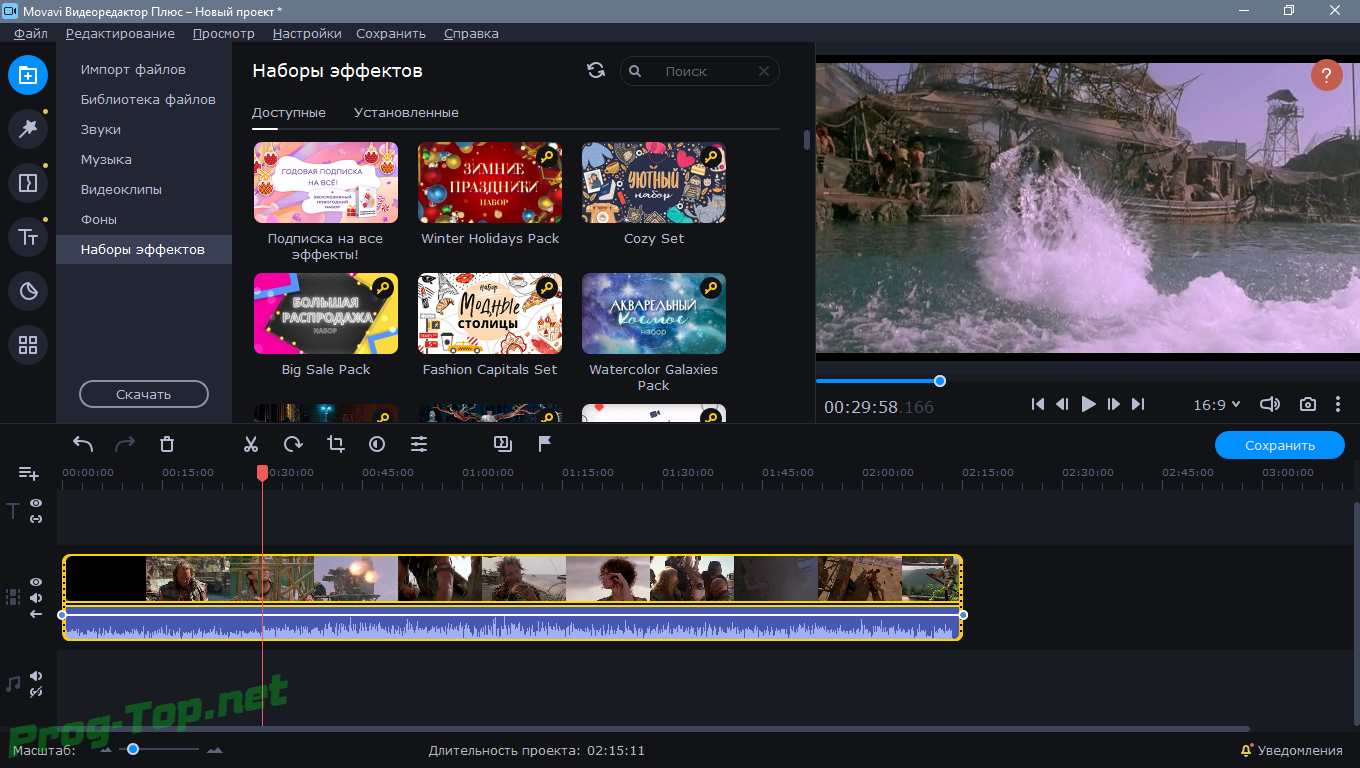Open the Cozy Set thumbnail
Image resolution: width=1360 pixels, height=768 pixels.
click(654, 182)
